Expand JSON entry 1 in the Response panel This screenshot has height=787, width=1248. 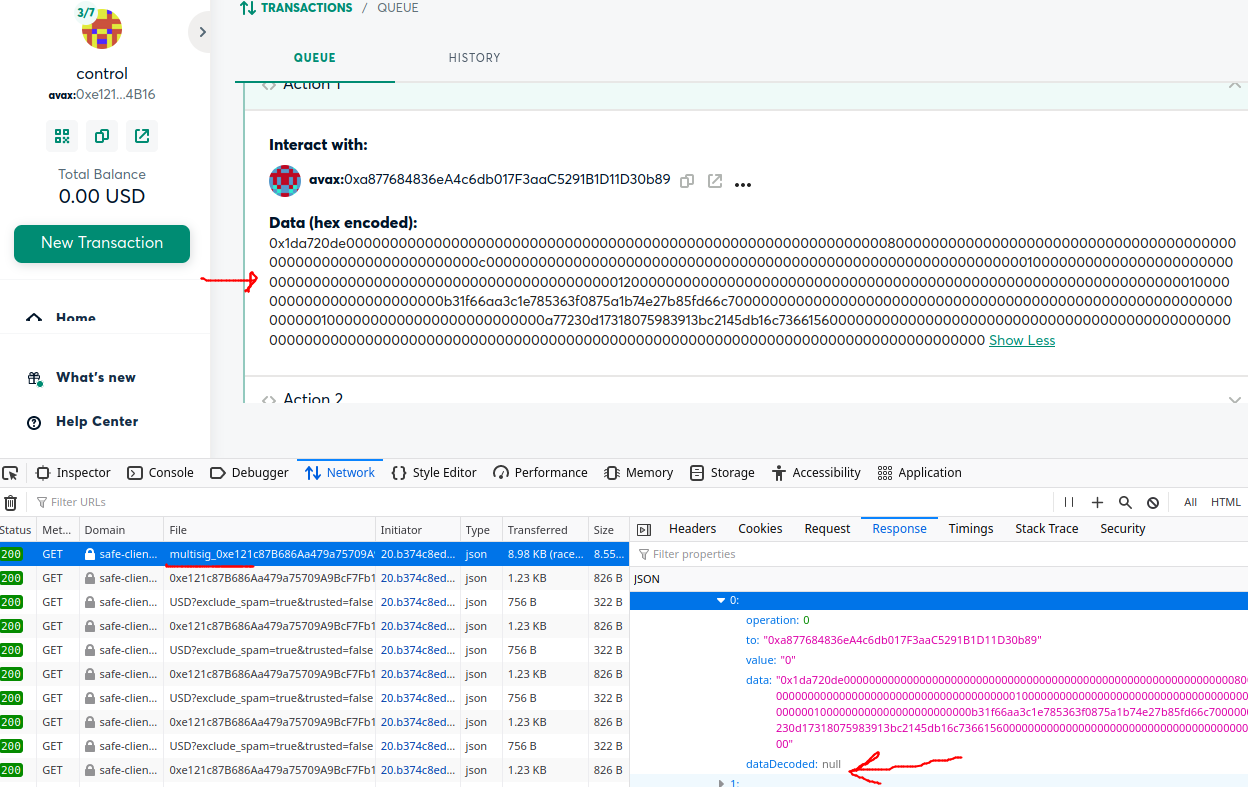point(721,783)
